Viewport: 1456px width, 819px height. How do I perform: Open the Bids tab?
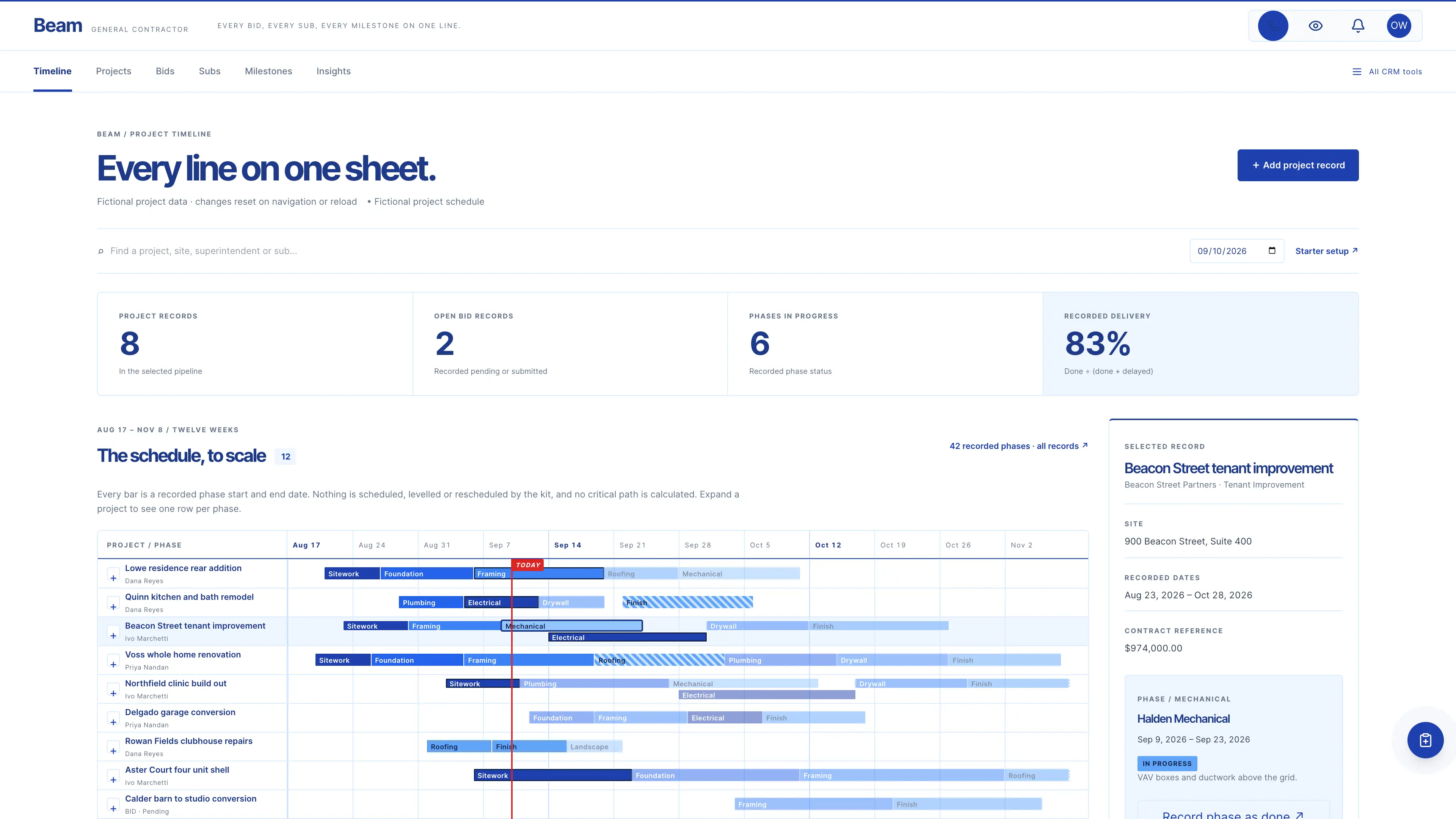point(165,71)
